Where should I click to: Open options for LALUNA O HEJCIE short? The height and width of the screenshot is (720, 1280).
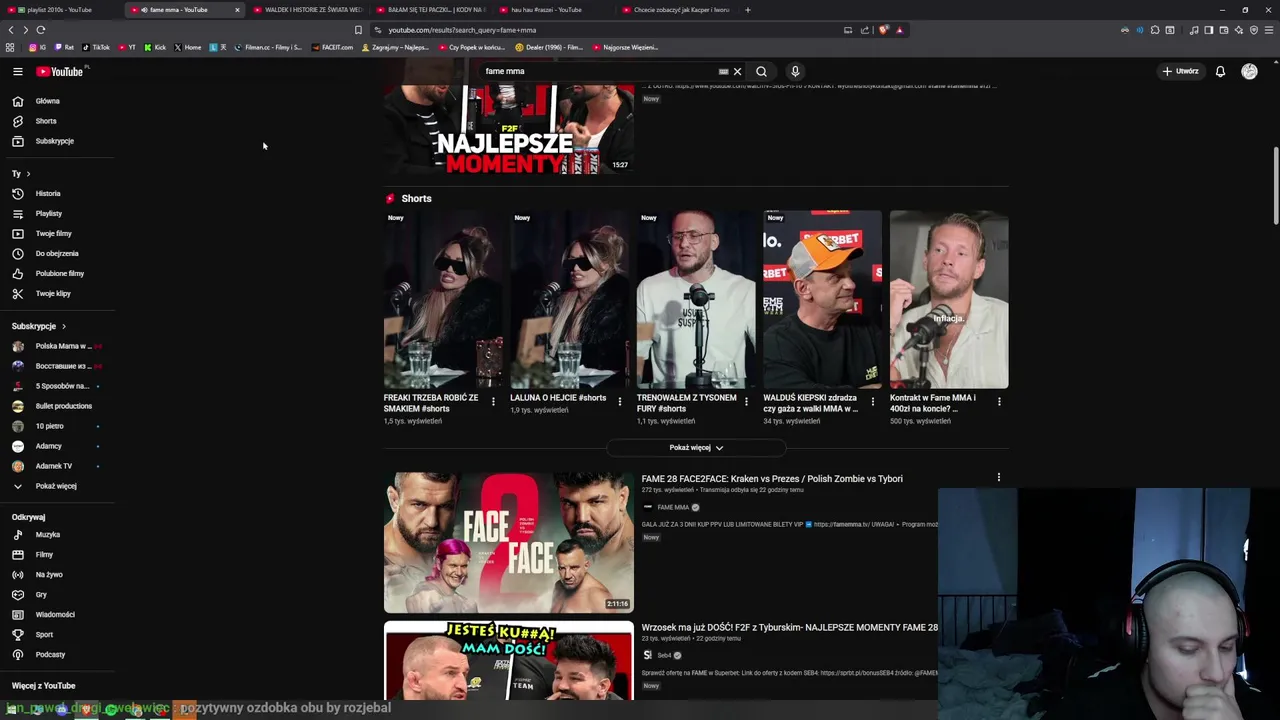click(x=619, y=402)
